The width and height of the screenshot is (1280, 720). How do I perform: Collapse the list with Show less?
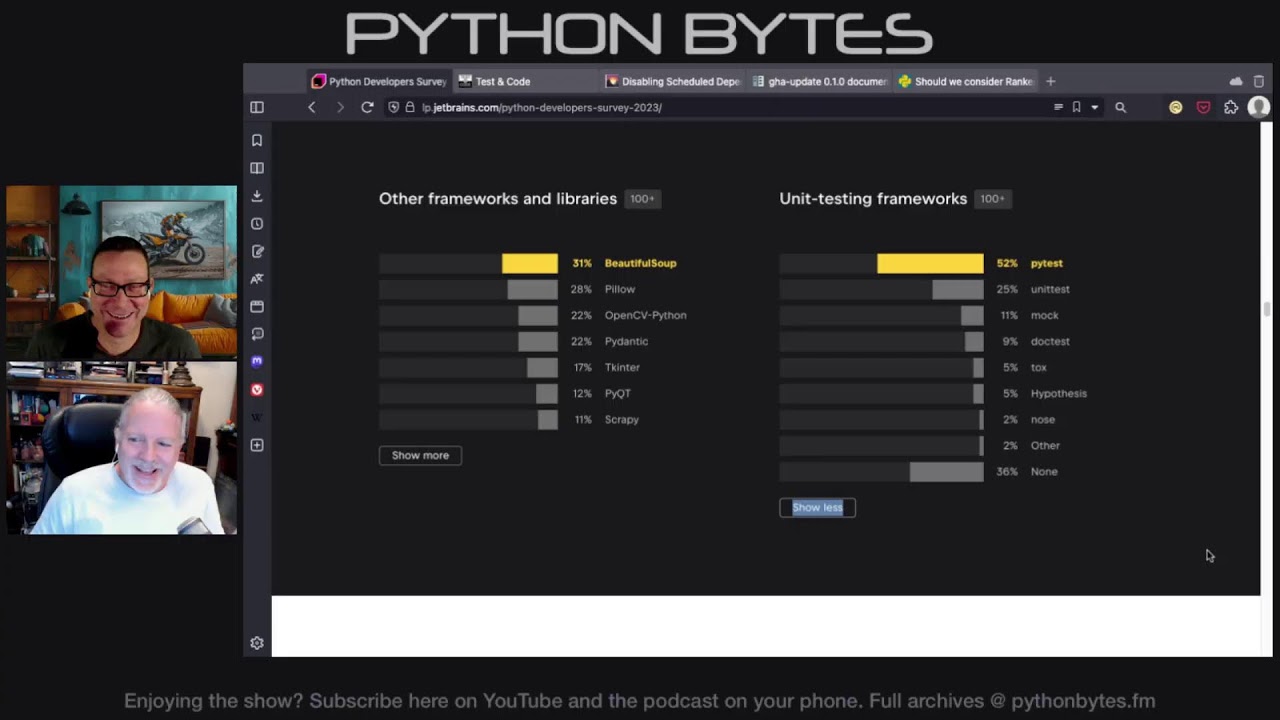point(817,507)
